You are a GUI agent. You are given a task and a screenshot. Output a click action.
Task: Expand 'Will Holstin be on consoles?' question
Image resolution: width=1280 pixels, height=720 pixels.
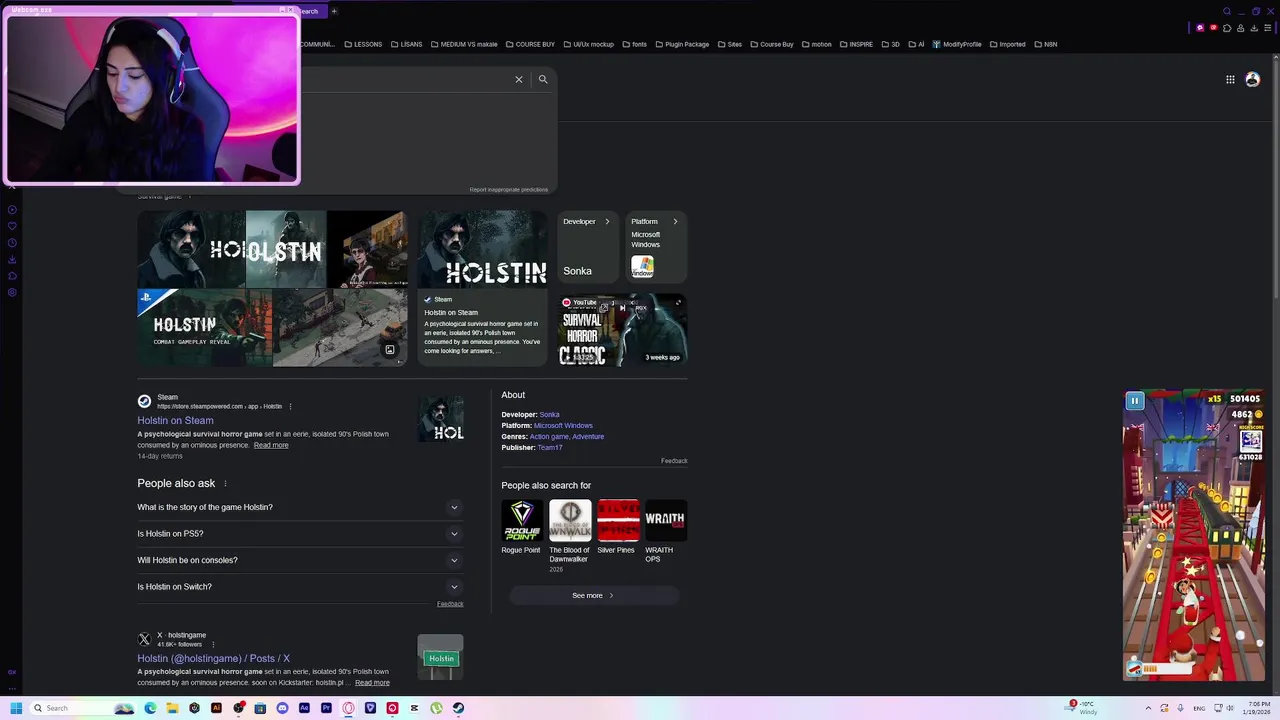(x=300, y=560)
